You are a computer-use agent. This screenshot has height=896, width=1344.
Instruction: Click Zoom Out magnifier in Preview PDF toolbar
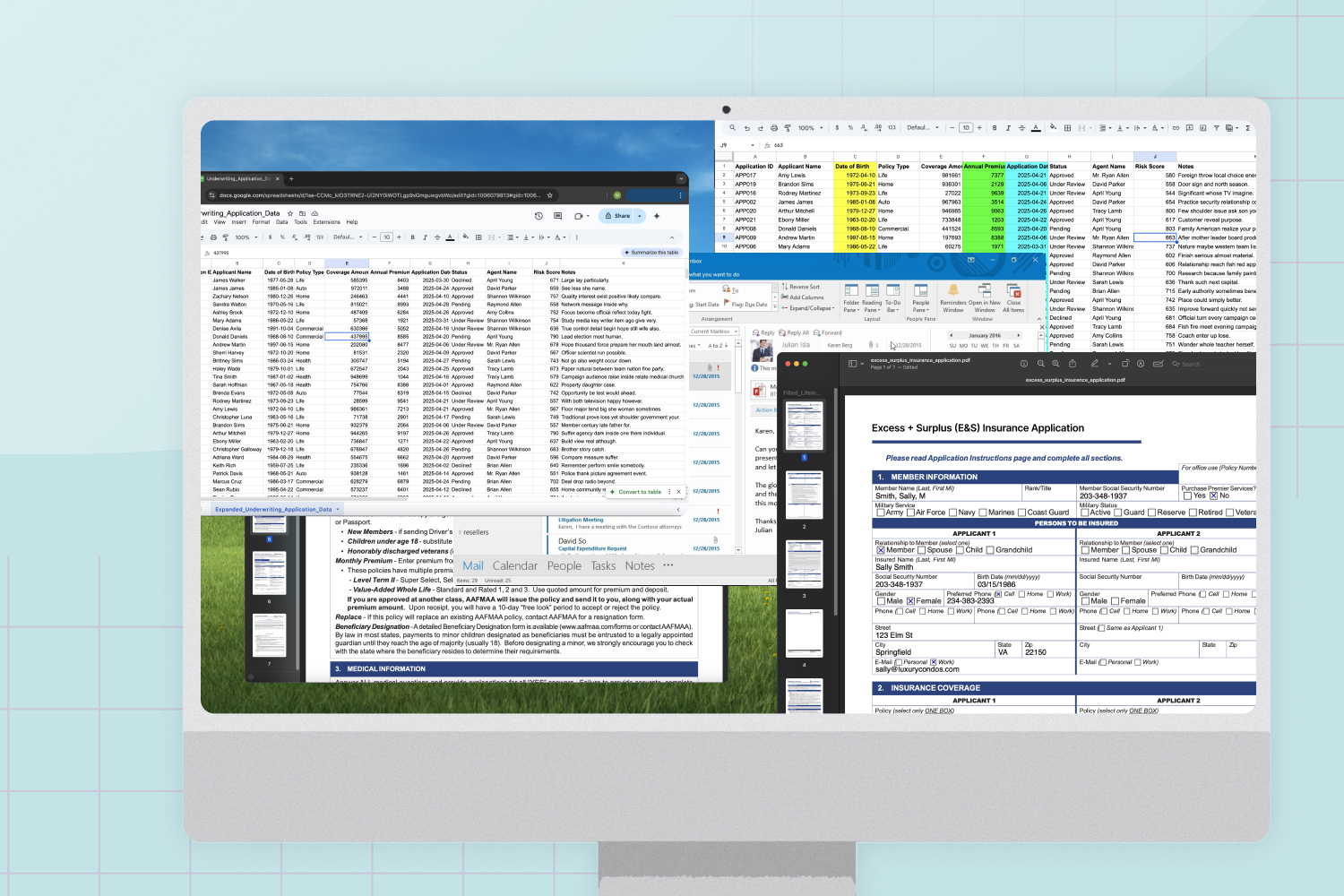1040,364
